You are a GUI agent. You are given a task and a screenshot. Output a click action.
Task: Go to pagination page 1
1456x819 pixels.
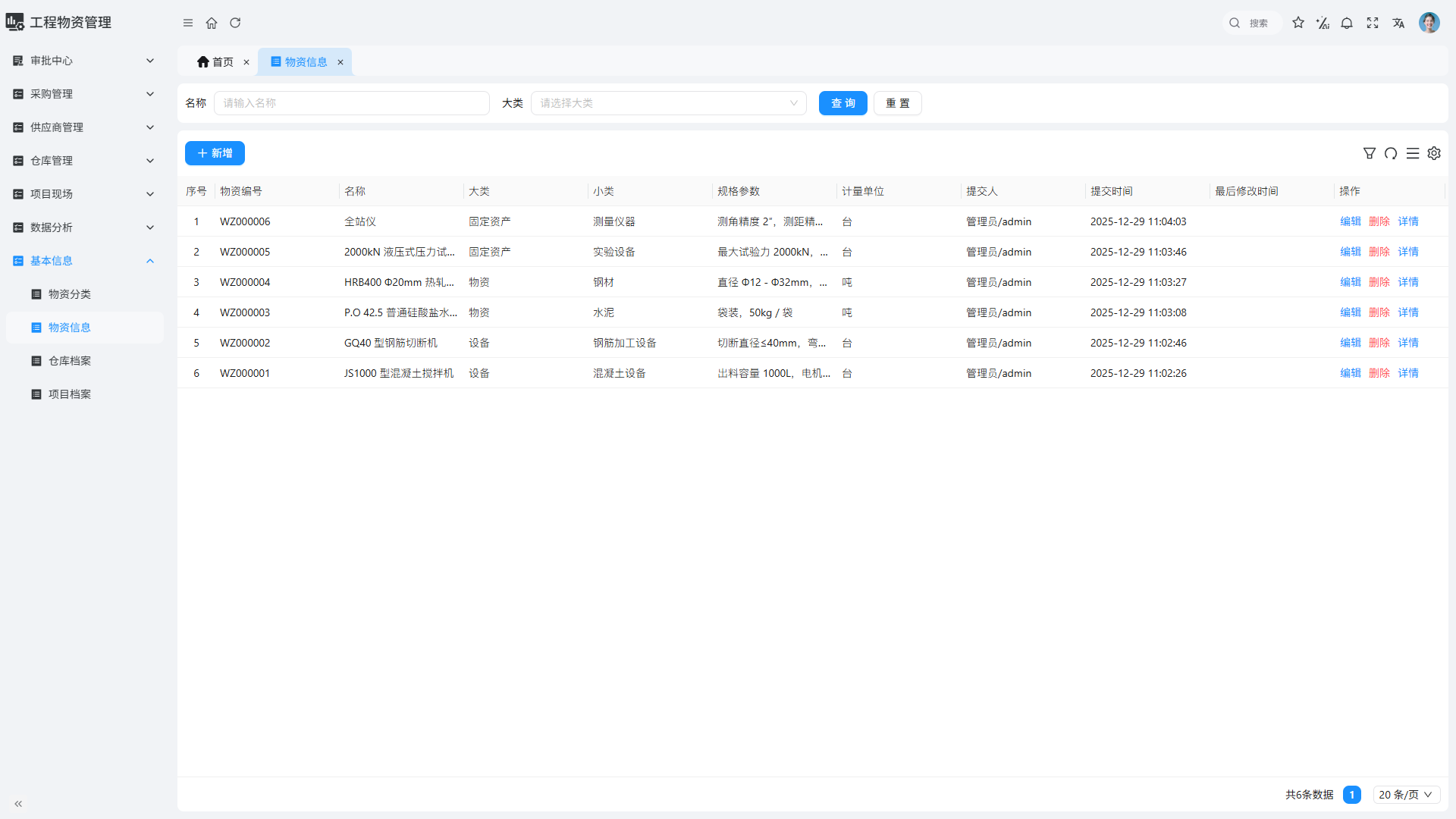tap(1351, 795)
